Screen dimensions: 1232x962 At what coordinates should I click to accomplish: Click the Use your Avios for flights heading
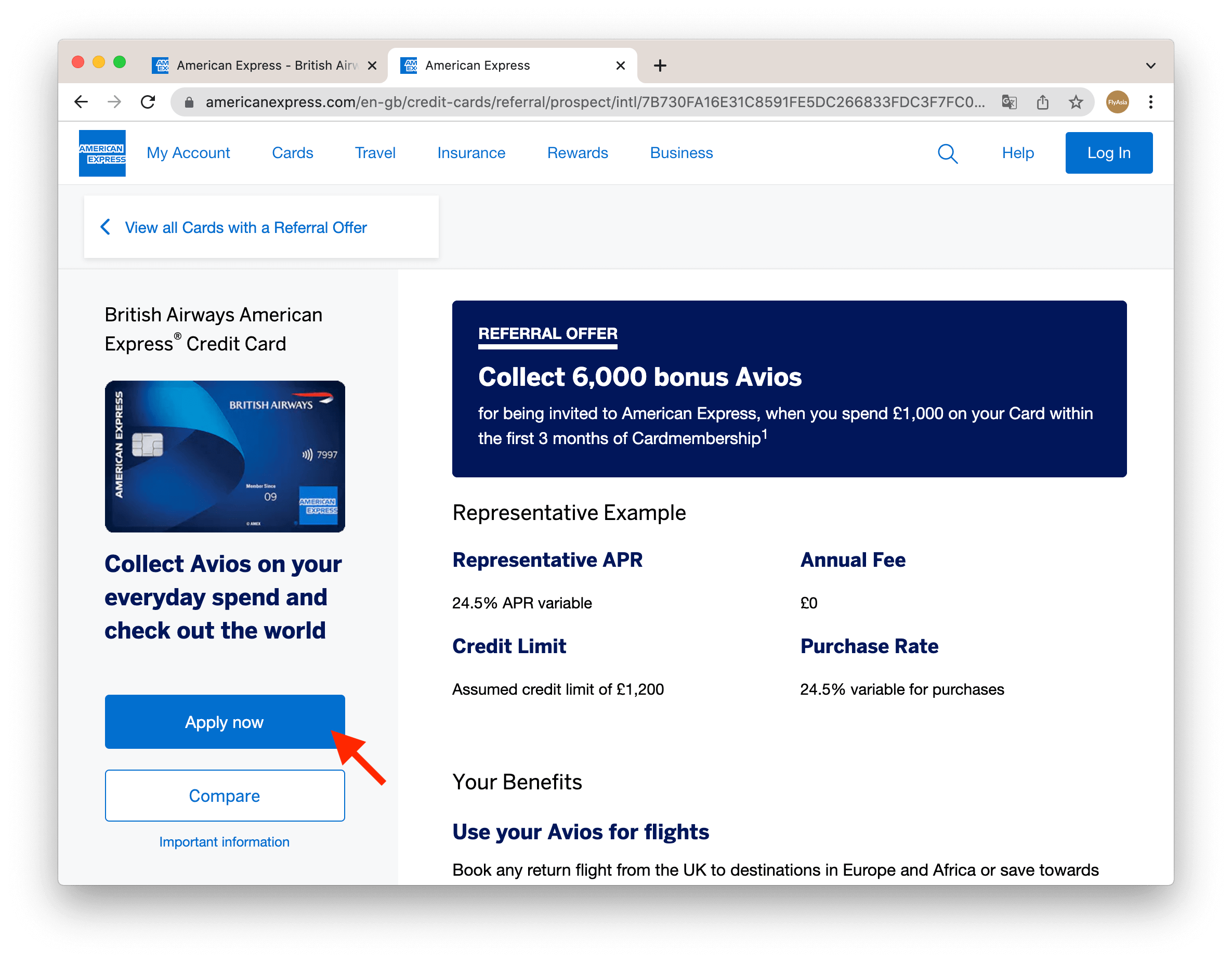(x=581, y=831)
